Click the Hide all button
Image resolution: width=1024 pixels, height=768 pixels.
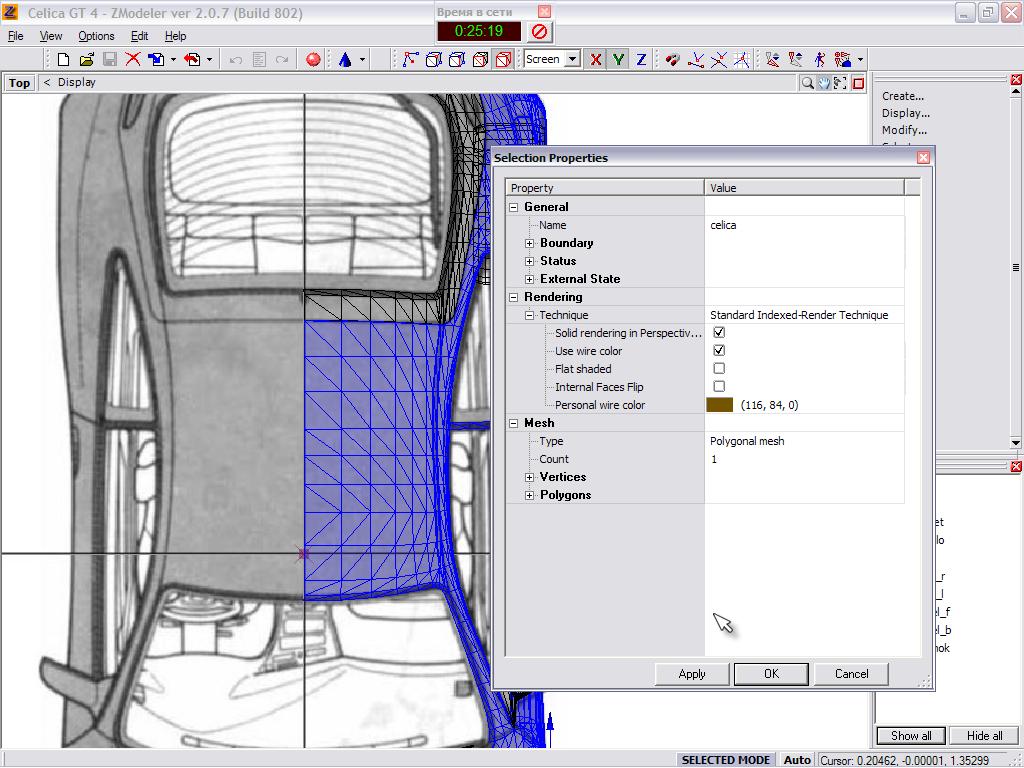[x=984, y=736]
